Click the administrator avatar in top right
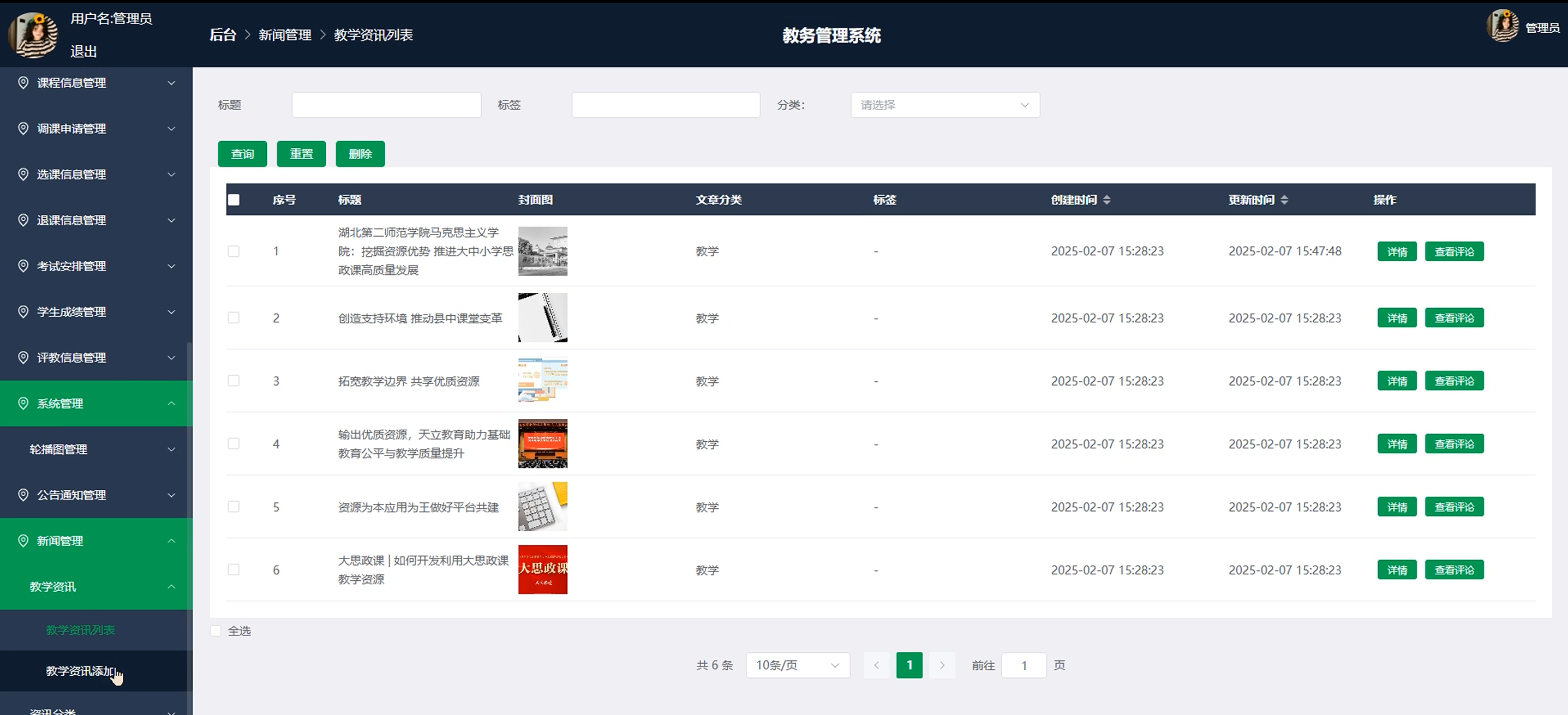Screen dimensions: 1568x715 1503,27
